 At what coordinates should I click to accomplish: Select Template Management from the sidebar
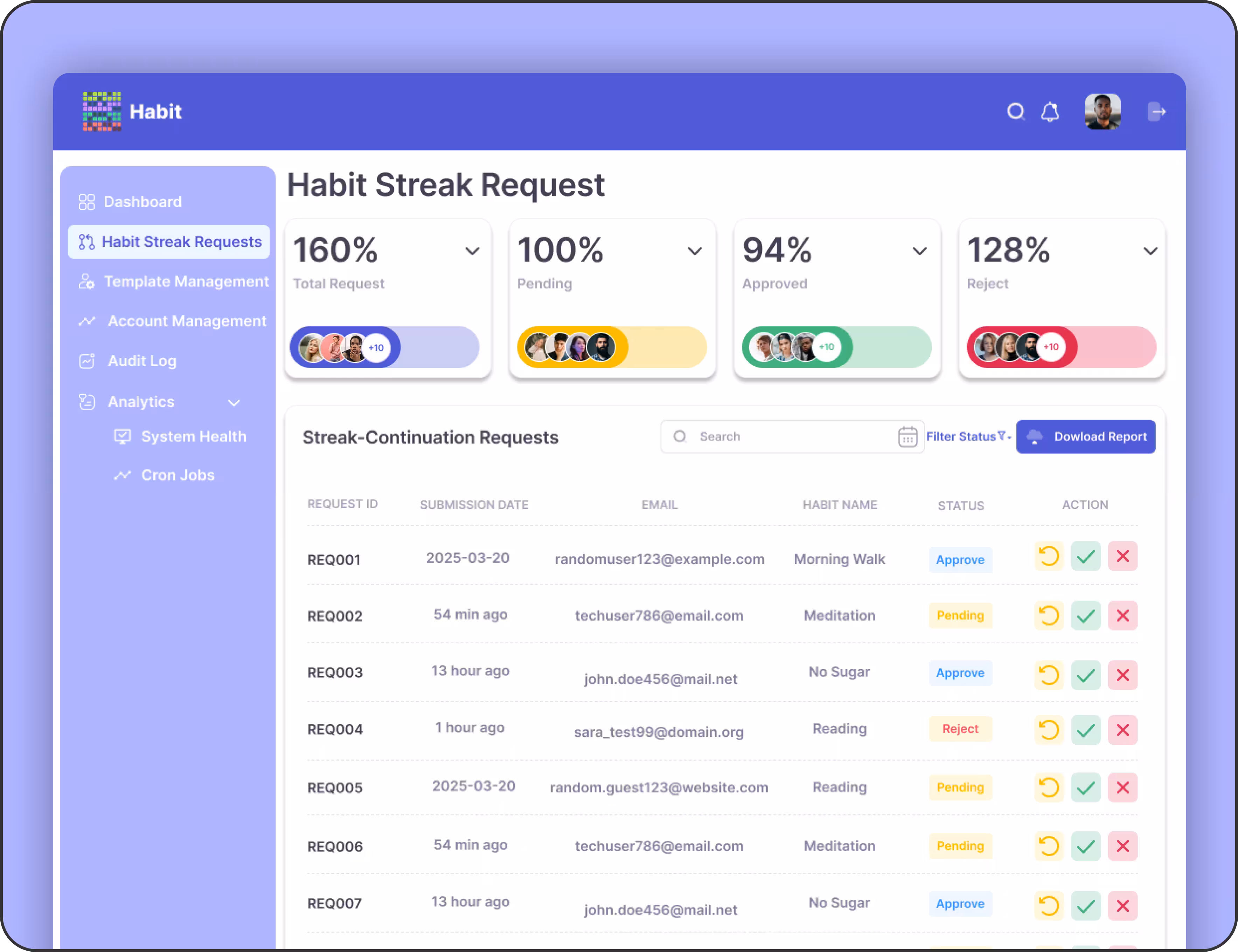[x=186, y=281]
